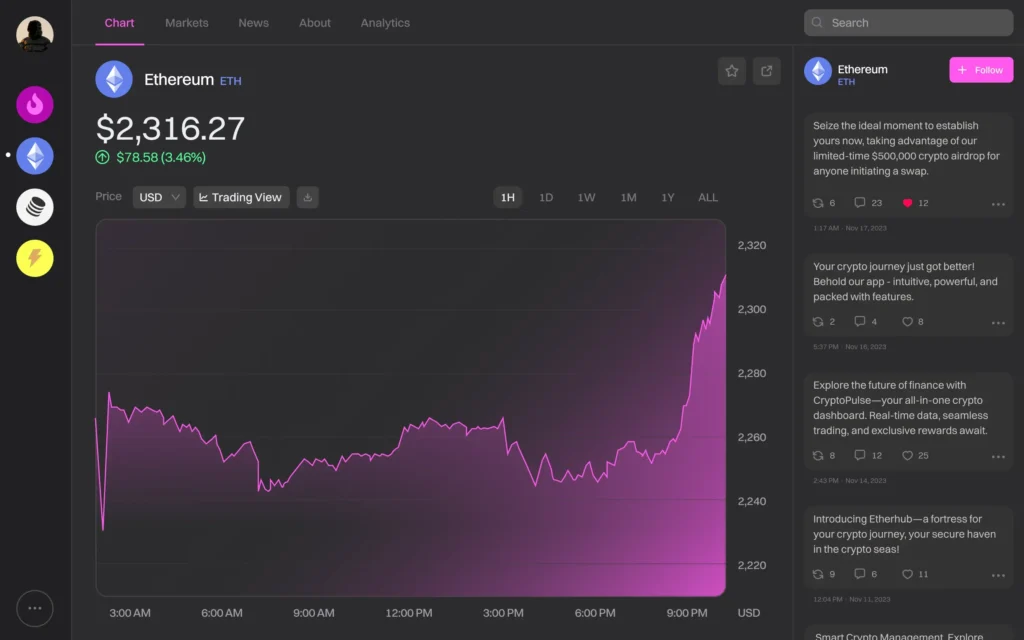
Task: Click the 3:00 AM axis label
Action: pyautogui.click(x=130, y=613)
